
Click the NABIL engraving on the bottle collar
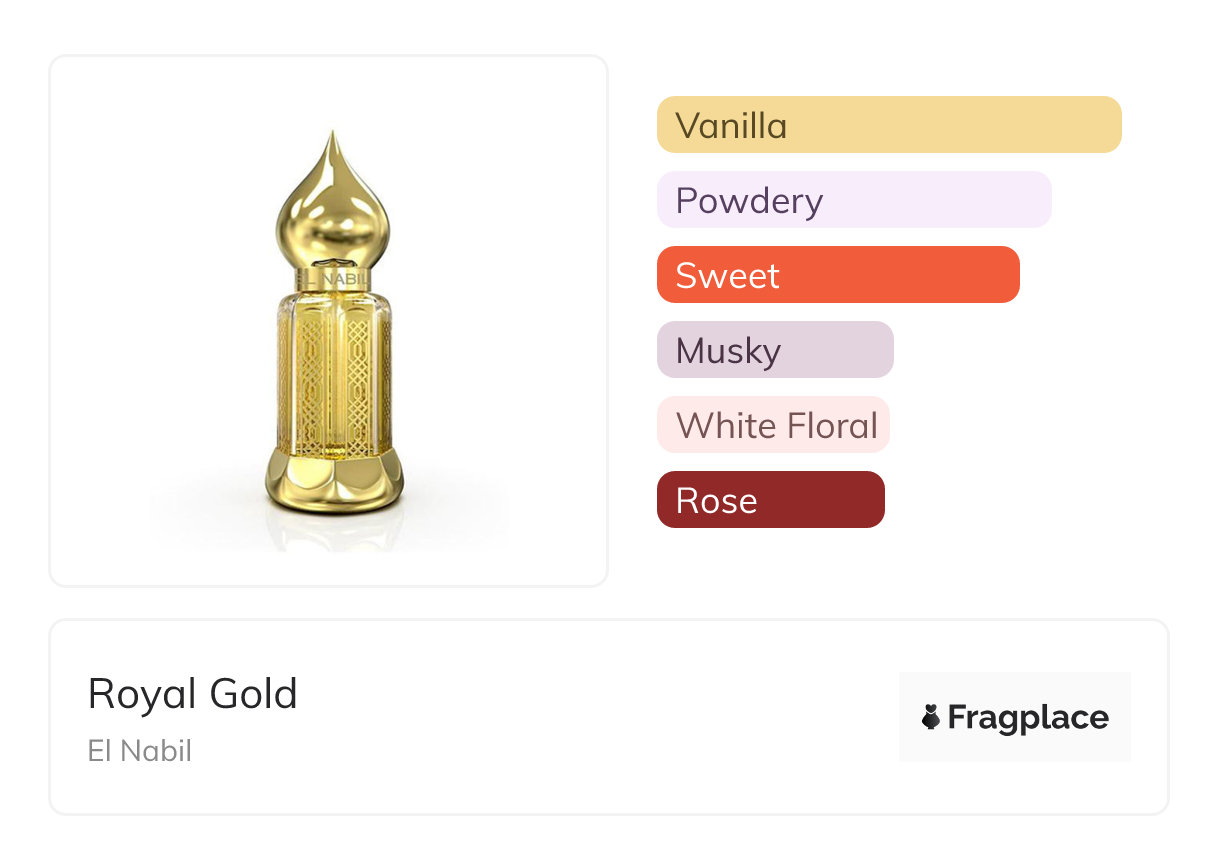[346, 279]
